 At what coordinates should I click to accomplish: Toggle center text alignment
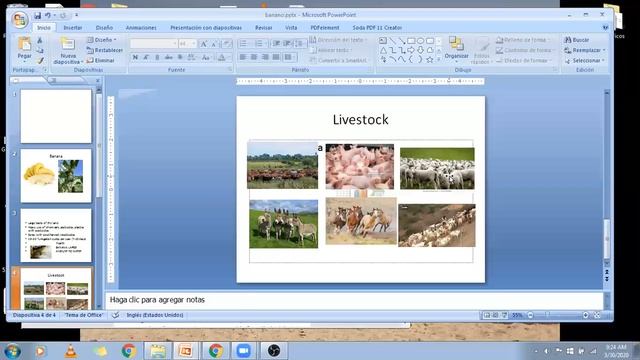pos(254,57)
